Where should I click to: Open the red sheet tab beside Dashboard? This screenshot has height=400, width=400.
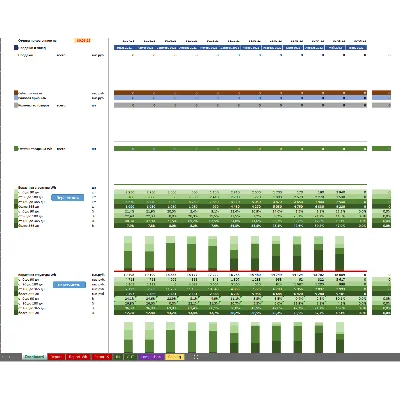56,357
